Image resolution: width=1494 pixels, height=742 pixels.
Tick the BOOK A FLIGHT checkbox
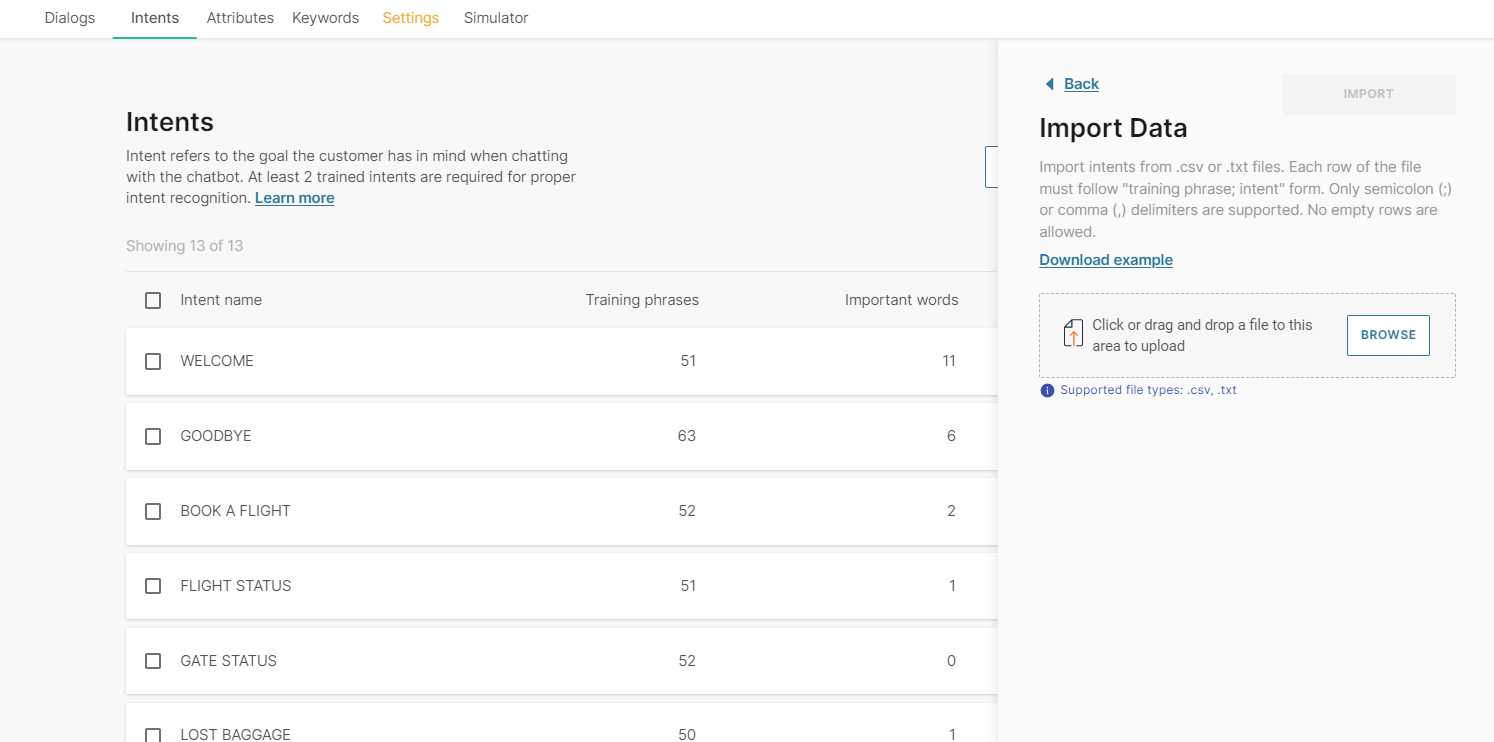pos(153,511)
